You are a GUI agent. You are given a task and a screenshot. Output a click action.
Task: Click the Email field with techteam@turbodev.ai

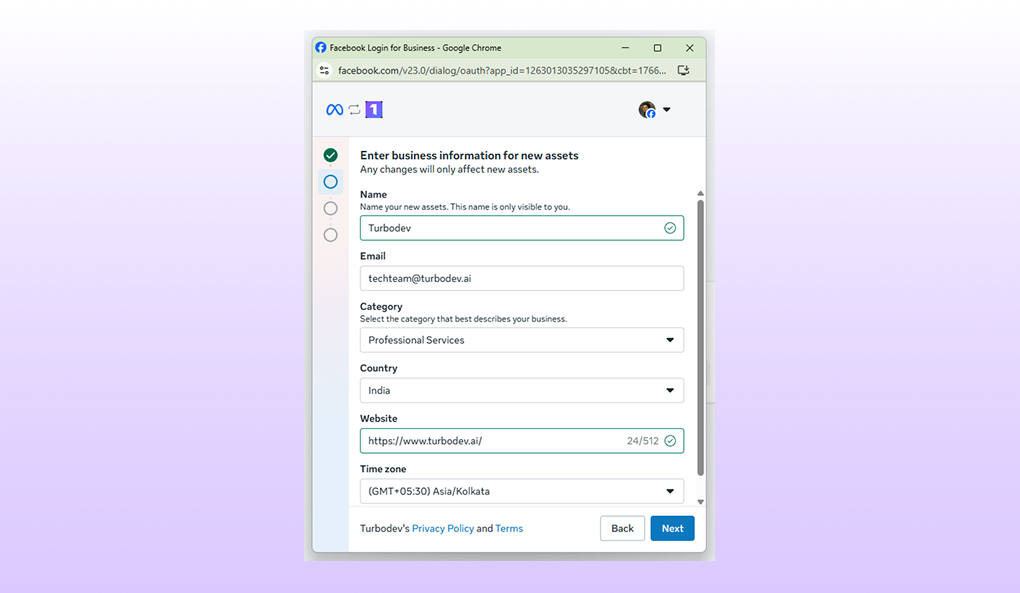point(522,278)
